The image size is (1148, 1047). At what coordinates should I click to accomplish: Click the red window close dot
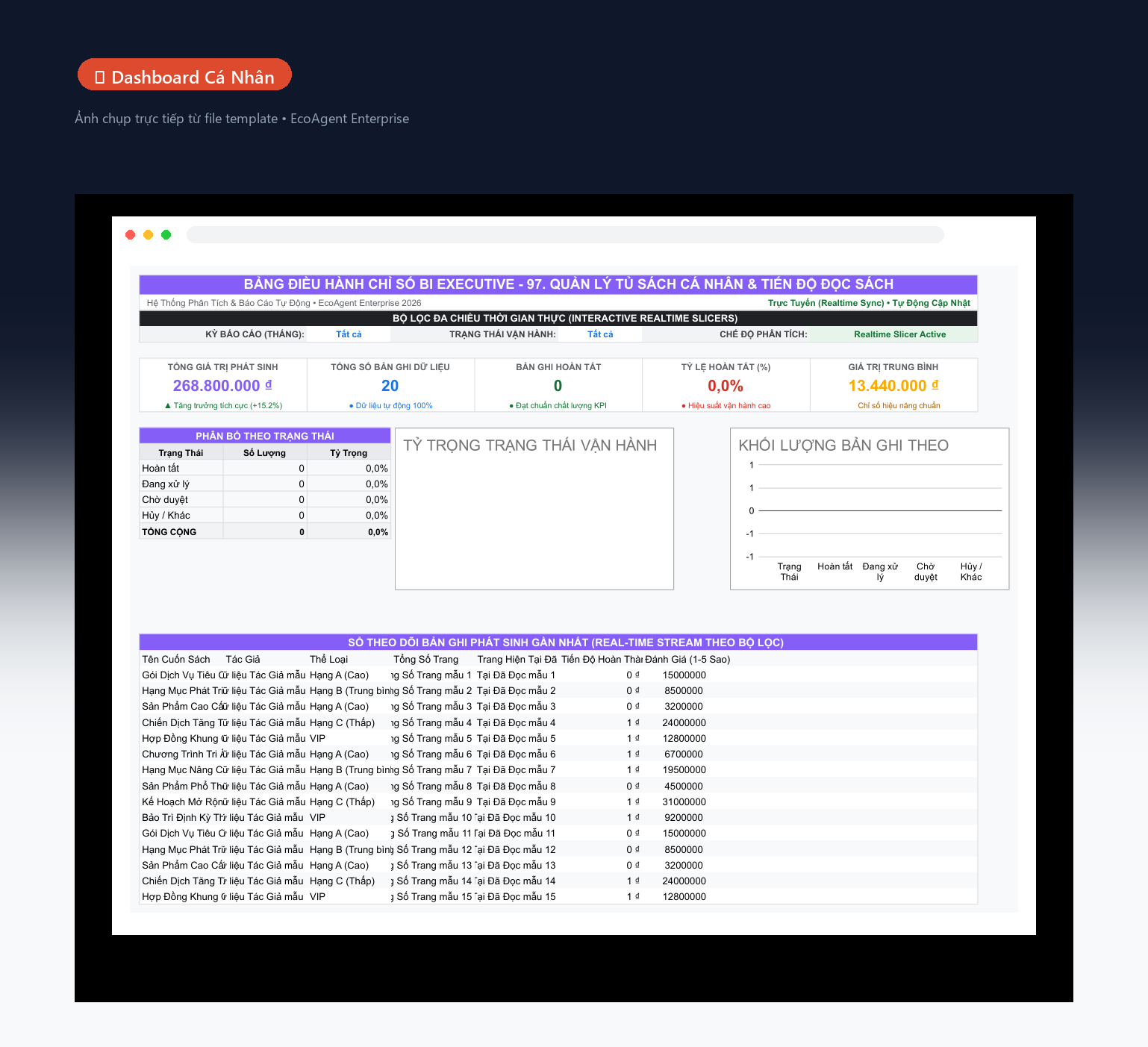tap(131, 234)
